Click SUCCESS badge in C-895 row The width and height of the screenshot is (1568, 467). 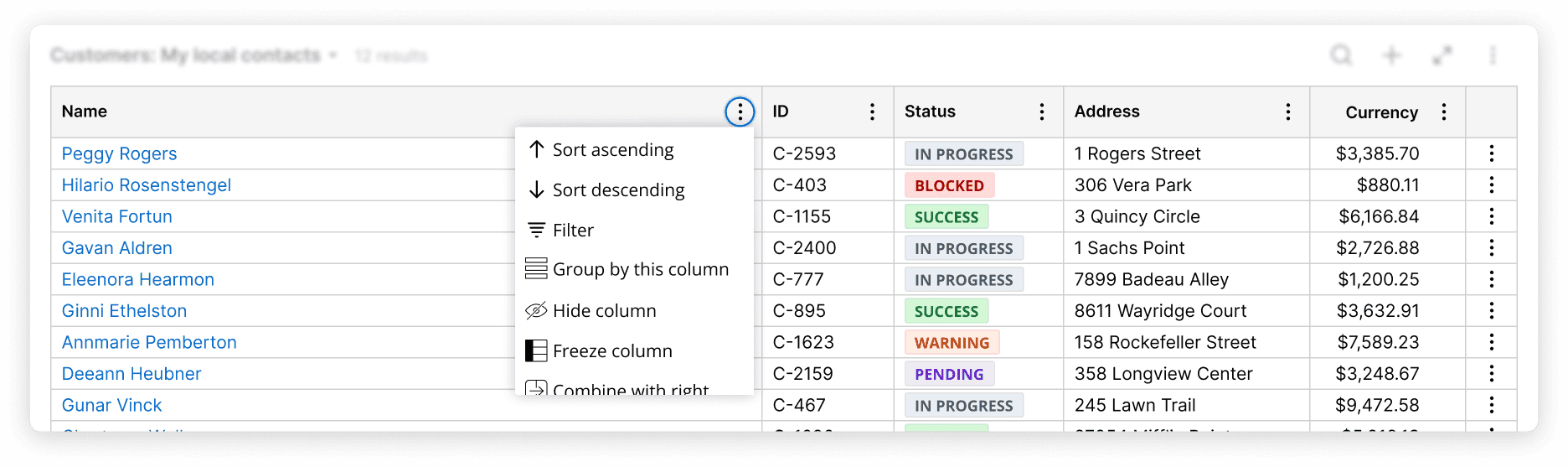(946, 311)
